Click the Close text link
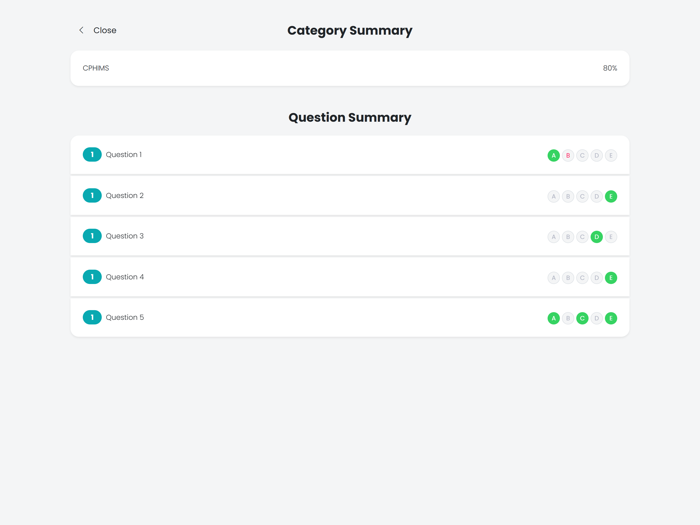 tap(105, 30)
